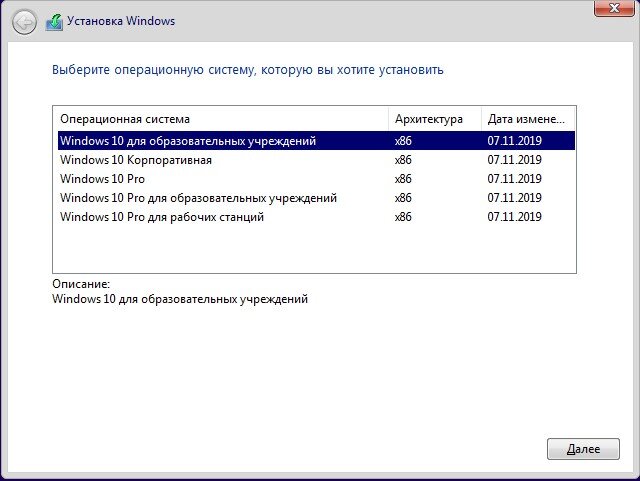Click the Windows Setup icon in title bar
This screenshot has height=481, width=640.
coord(54,22)
